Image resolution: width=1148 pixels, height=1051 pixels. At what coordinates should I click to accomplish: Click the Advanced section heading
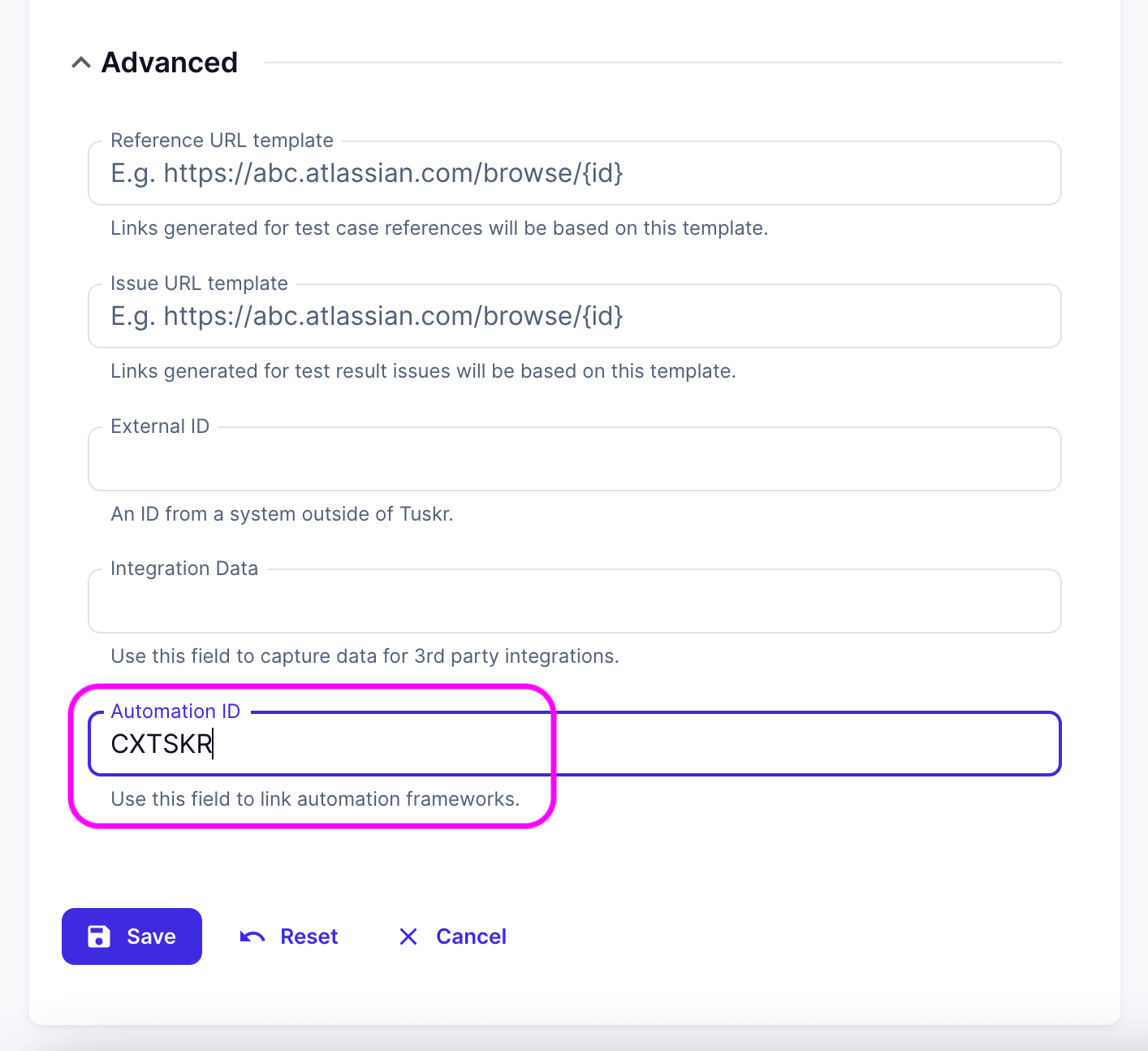169,63
